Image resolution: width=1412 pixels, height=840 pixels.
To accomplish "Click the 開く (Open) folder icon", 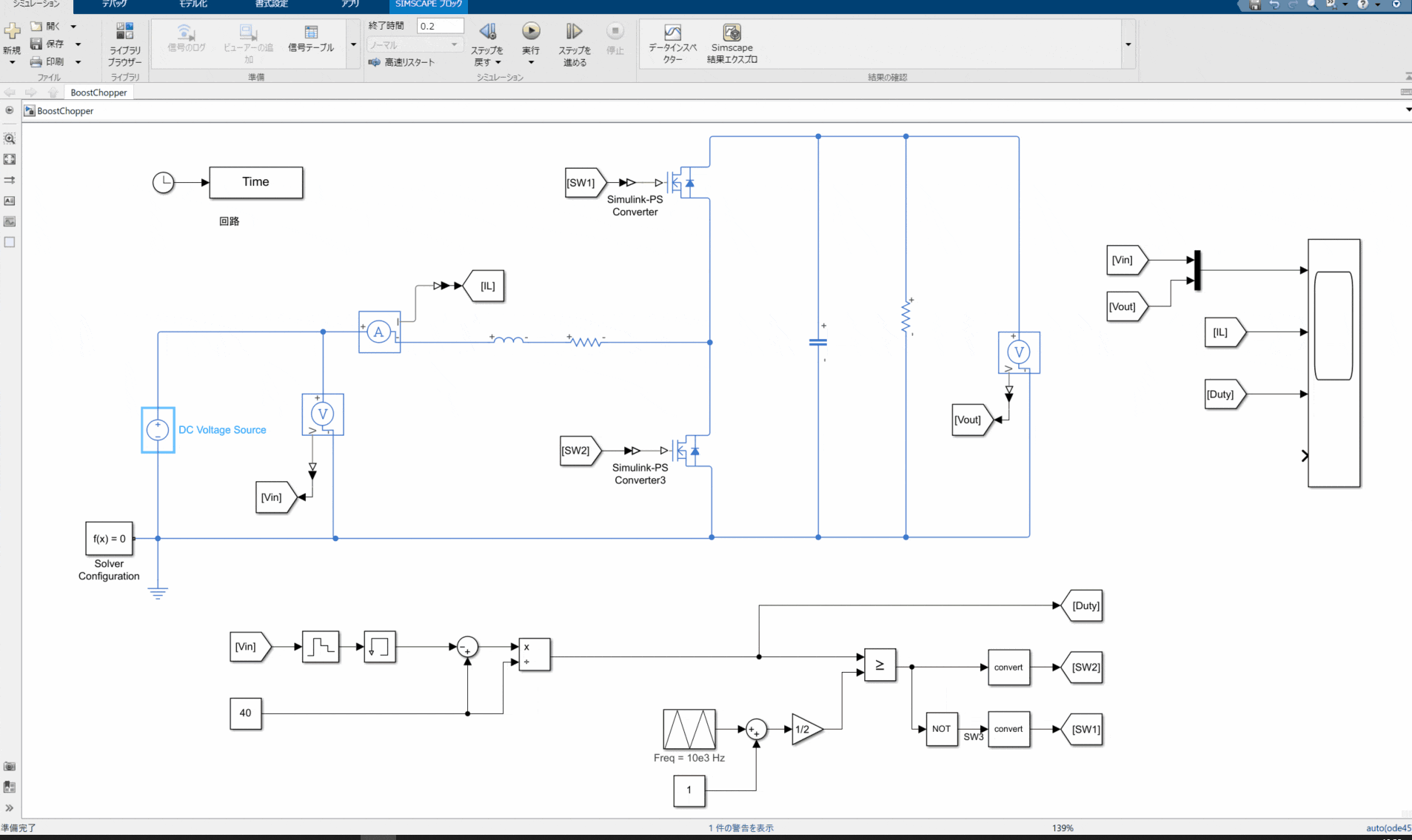I will click(x=36, y=26).
